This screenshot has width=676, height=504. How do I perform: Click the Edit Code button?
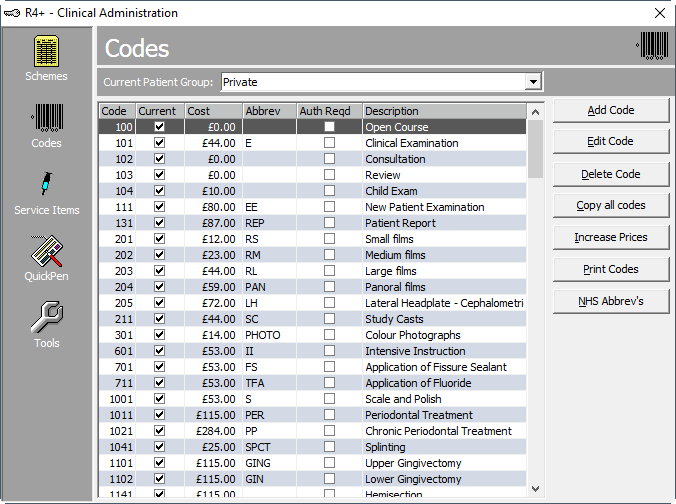[611, 141]
